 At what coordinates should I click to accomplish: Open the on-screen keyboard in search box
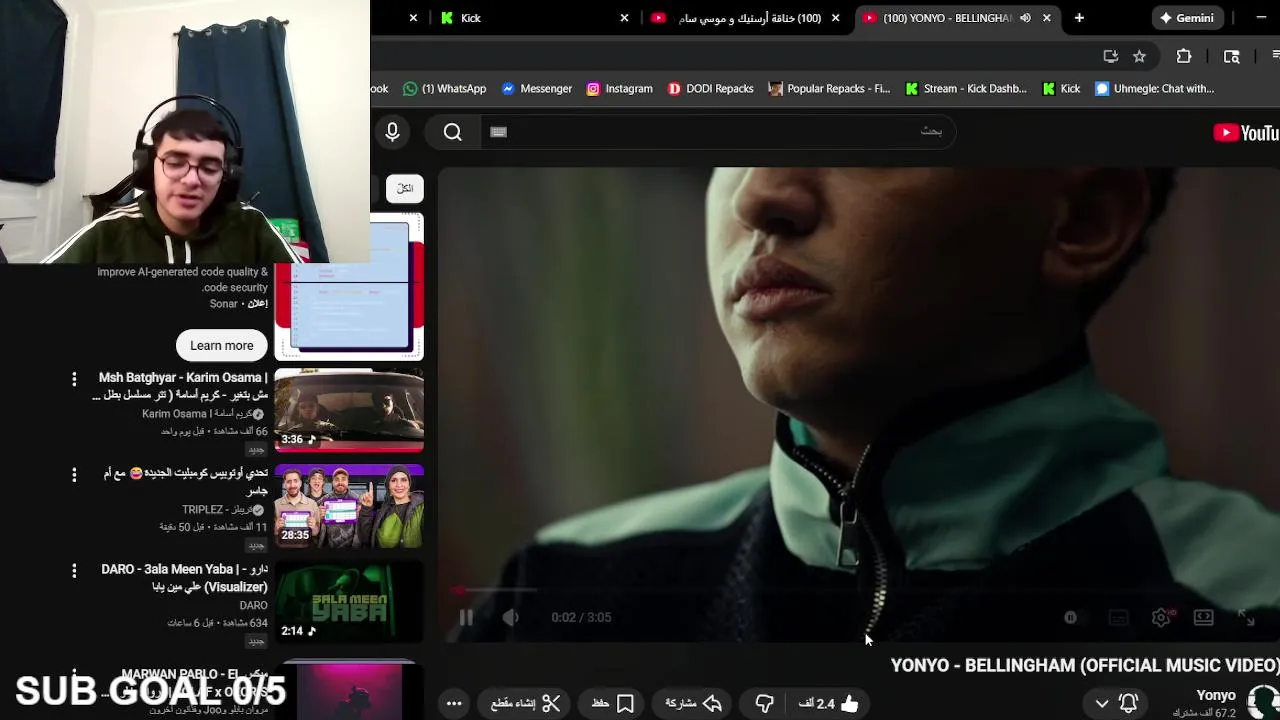point(498,132)
